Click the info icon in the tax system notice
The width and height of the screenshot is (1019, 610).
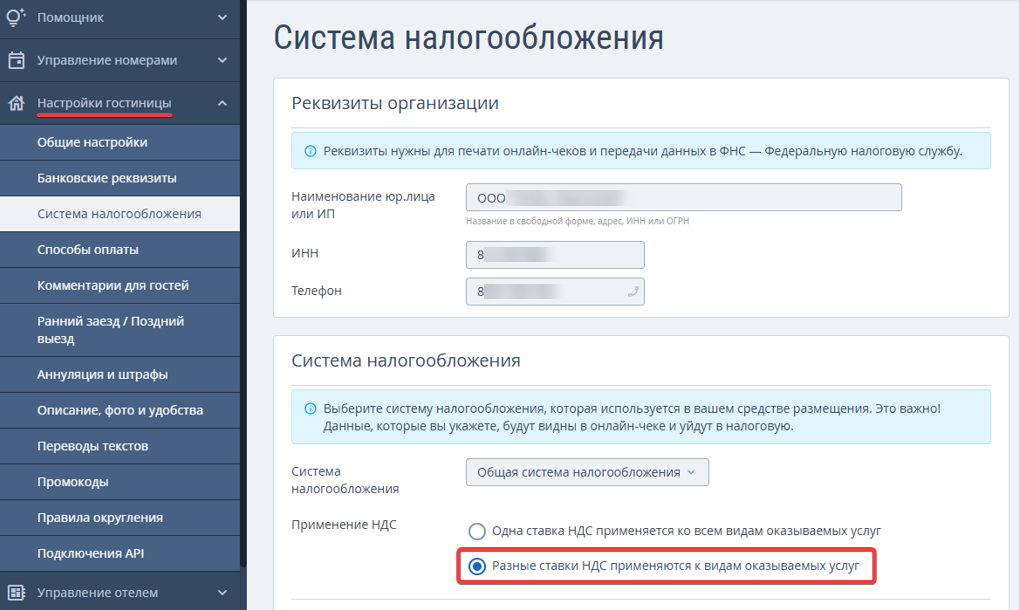coord(311,409)
